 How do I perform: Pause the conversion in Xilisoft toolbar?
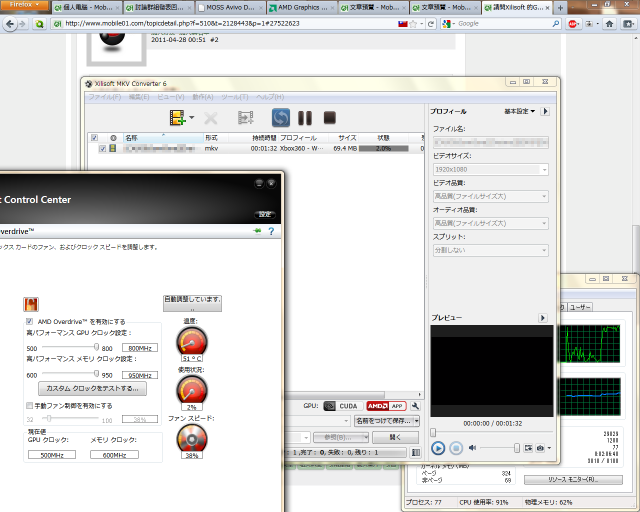[305, 118]
